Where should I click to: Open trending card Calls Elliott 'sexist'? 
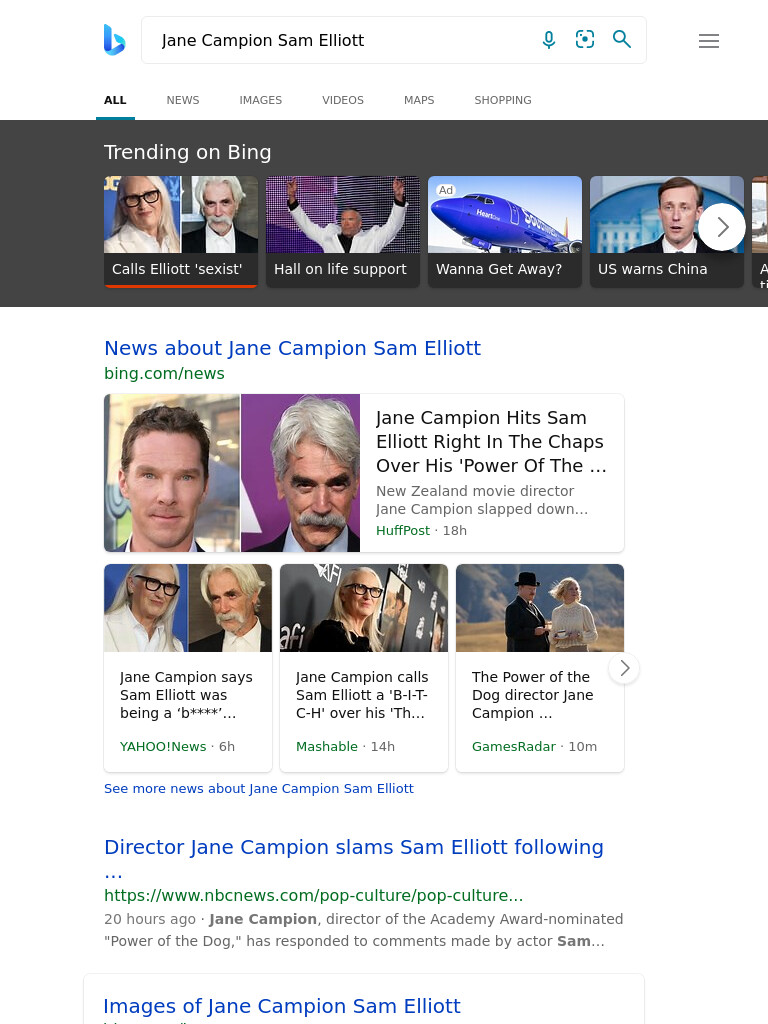point(181,232)
